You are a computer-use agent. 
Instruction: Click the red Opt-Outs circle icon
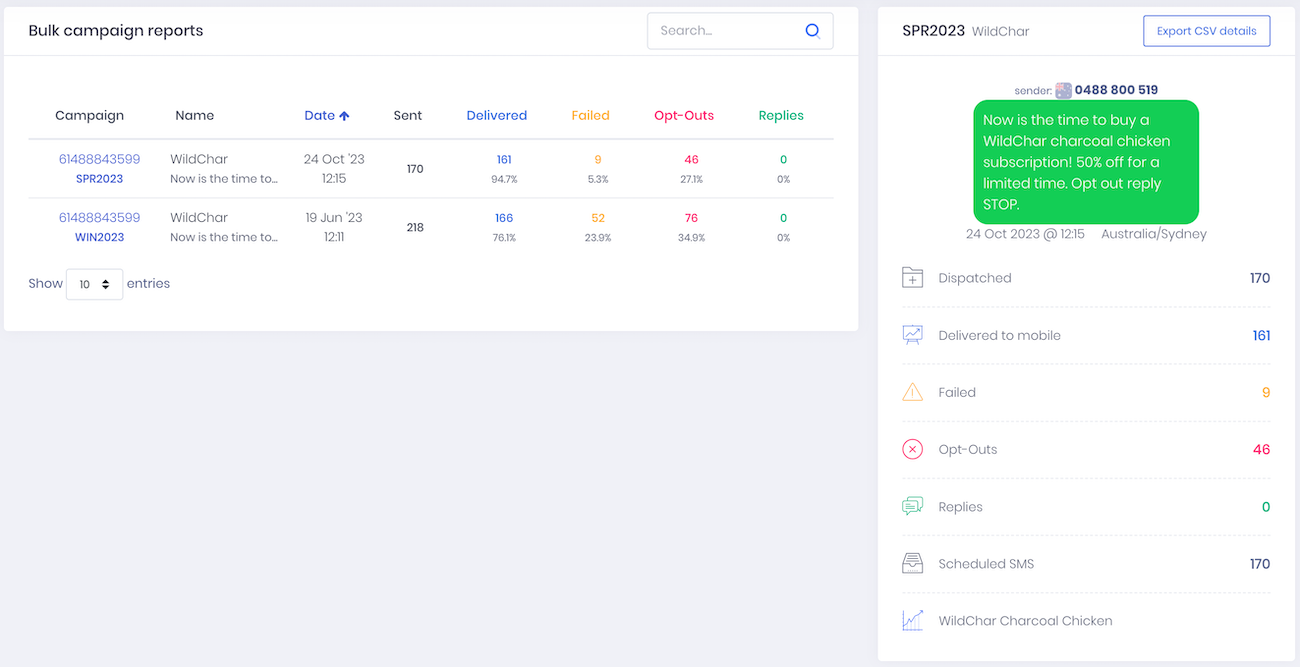point(912,449)
